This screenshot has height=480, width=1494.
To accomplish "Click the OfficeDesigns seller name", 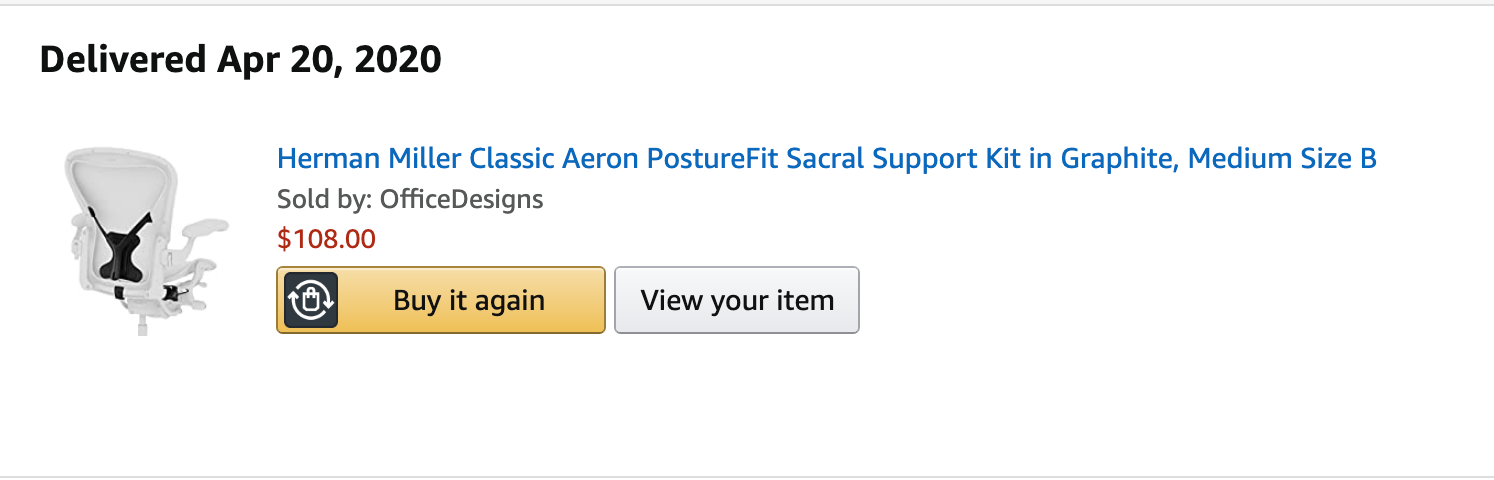I will (x=462, y=199).
